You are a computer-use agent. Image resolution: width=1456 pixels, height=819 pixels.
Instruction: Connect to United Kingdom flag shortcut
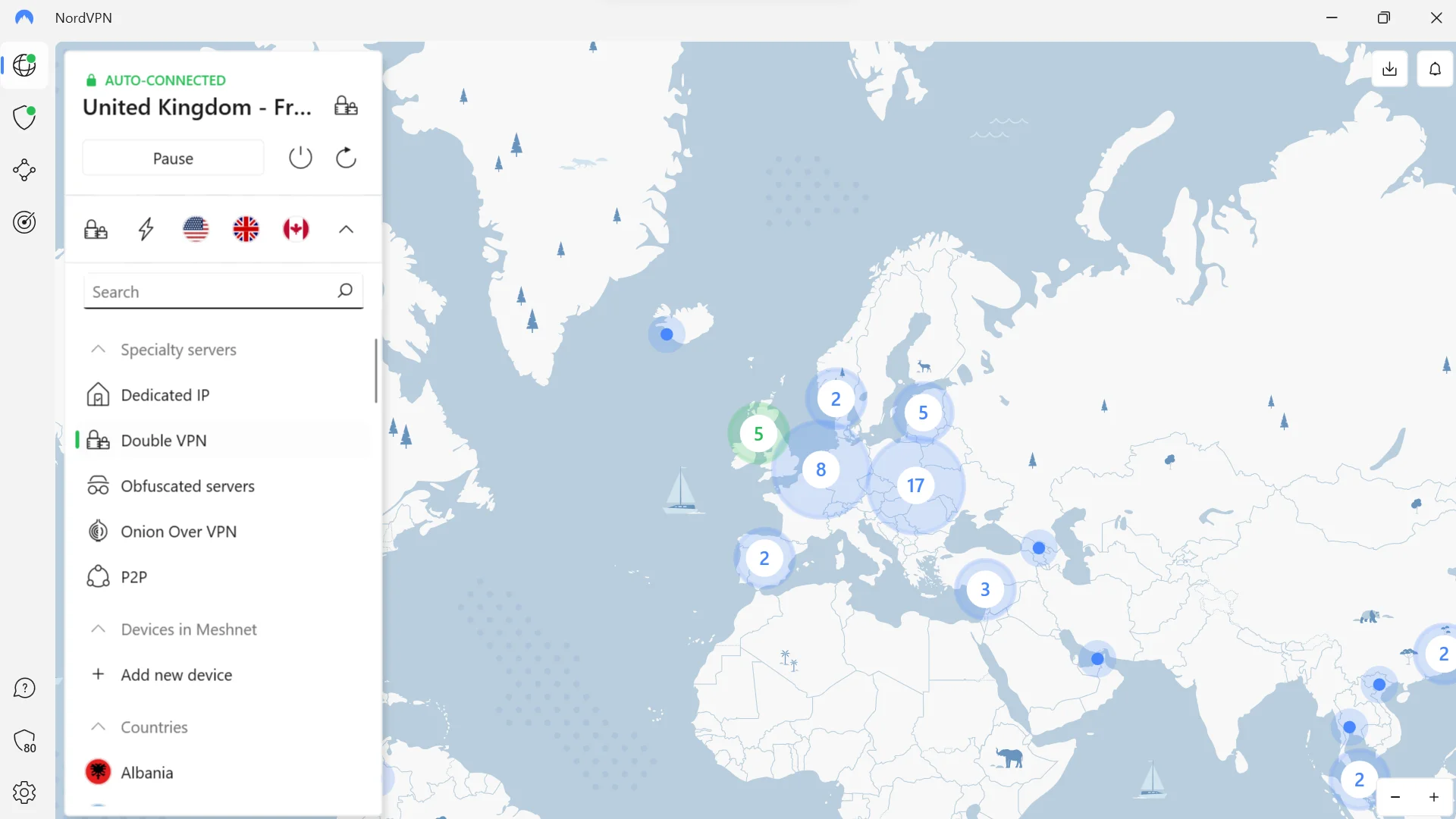(246, 229)
